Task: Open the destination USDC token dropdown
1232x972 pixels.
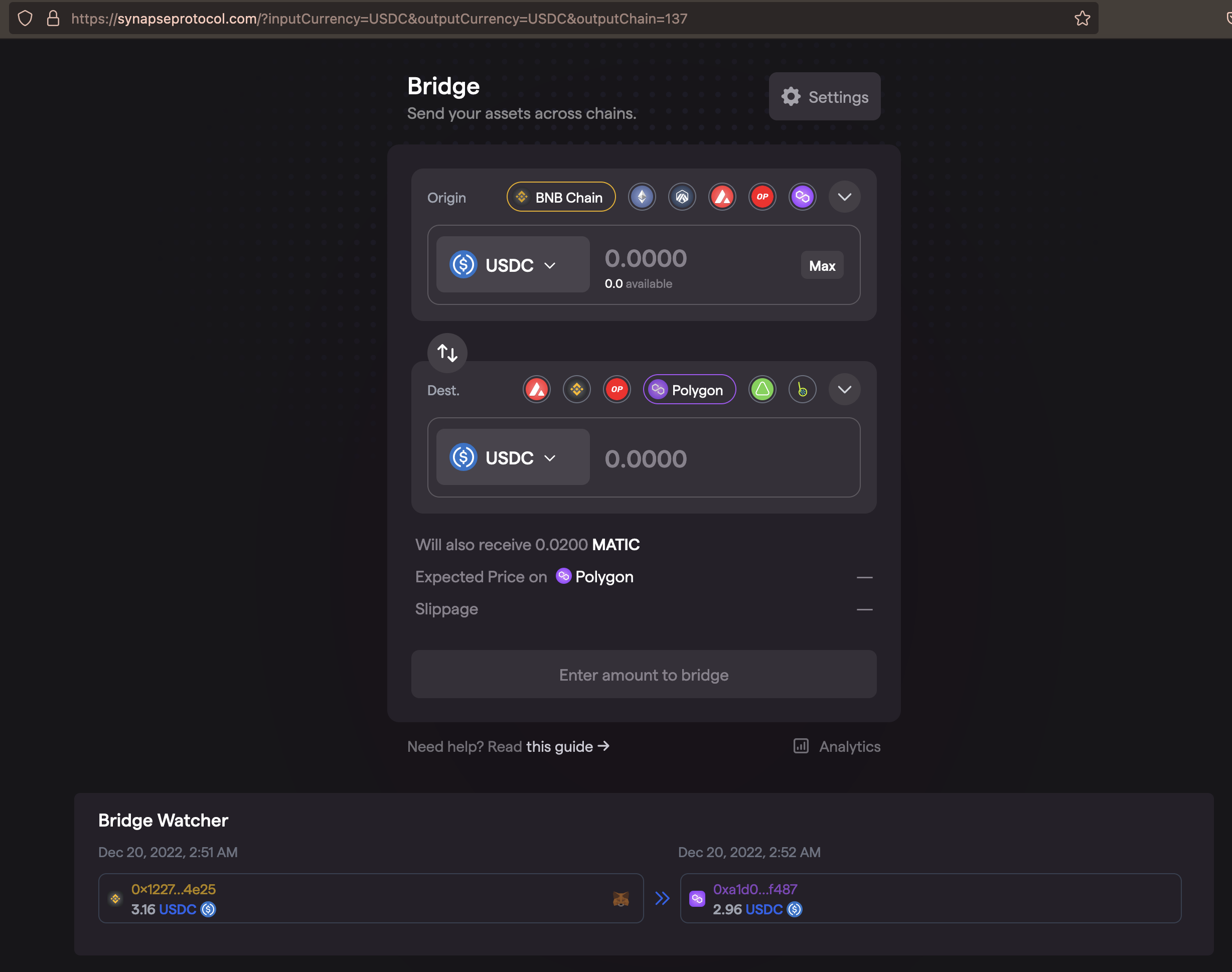Action: (x=513, y=457)
